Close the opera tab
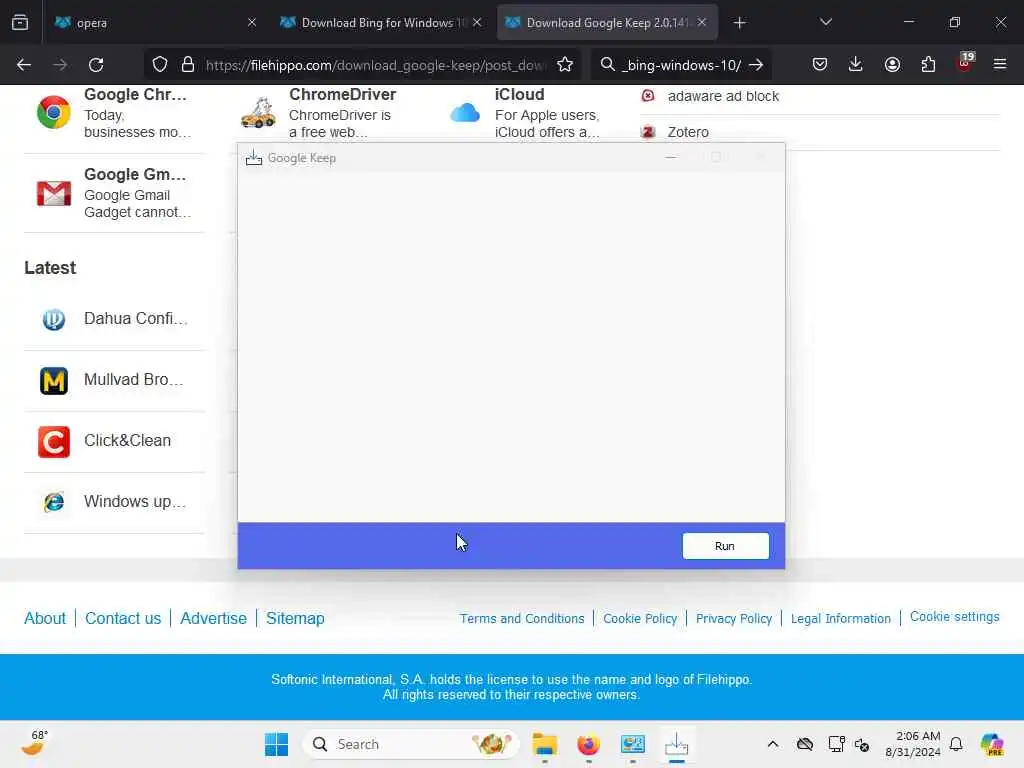 pos(252,23)
